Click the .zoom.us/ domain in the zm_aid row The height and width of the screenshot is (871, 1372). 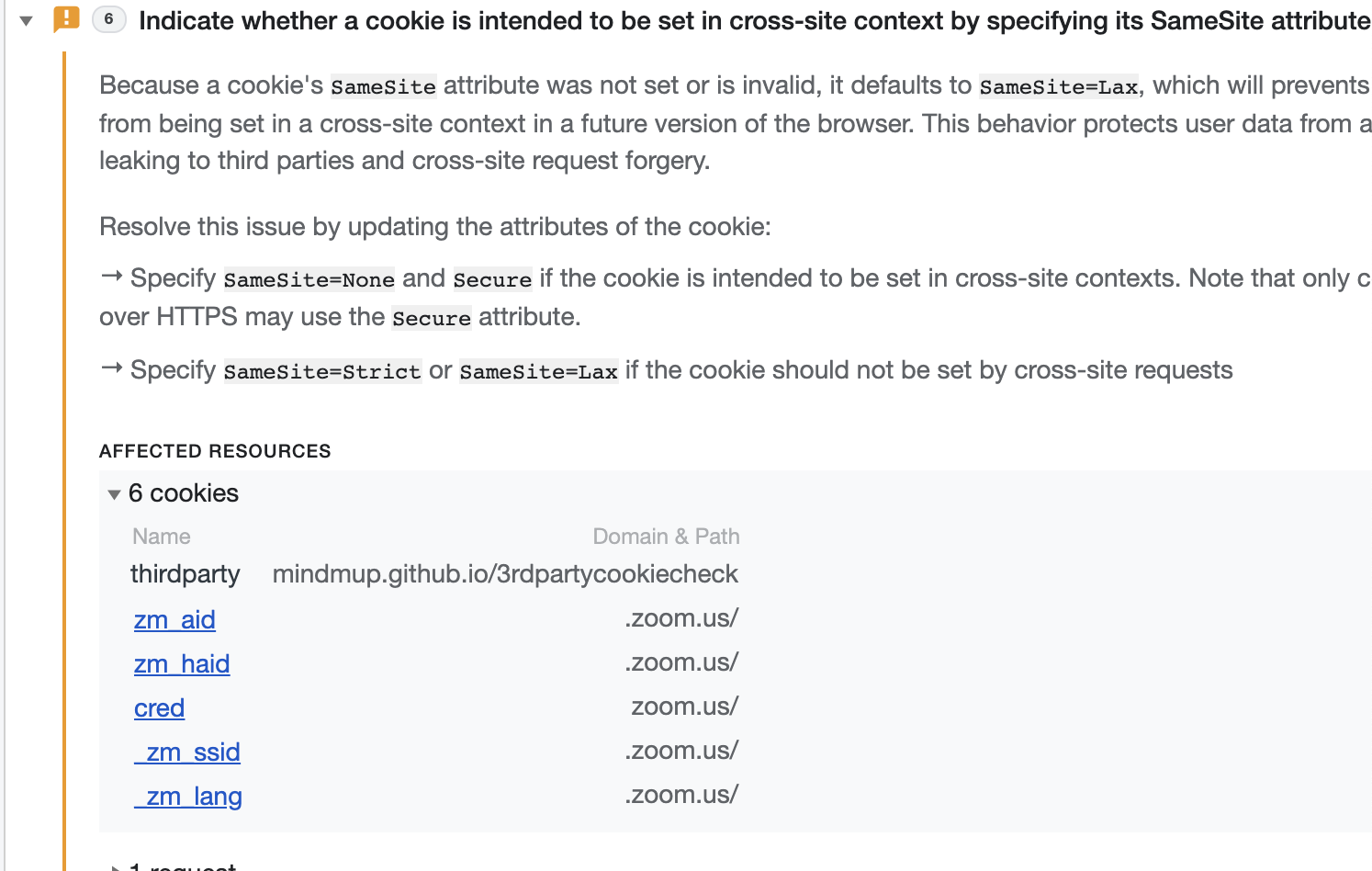pos(681,618)
